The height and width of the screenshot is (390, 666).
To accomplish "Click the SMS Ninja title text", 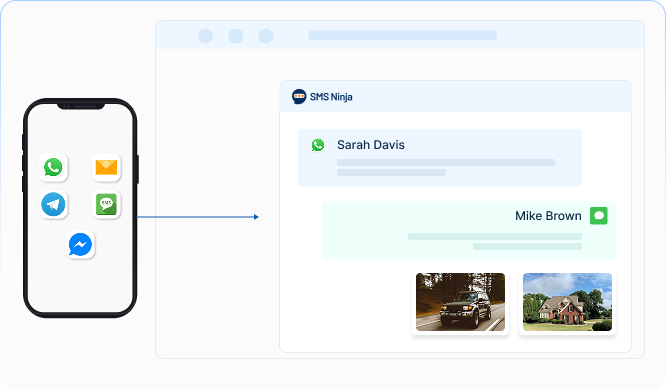I will [331, 97].
